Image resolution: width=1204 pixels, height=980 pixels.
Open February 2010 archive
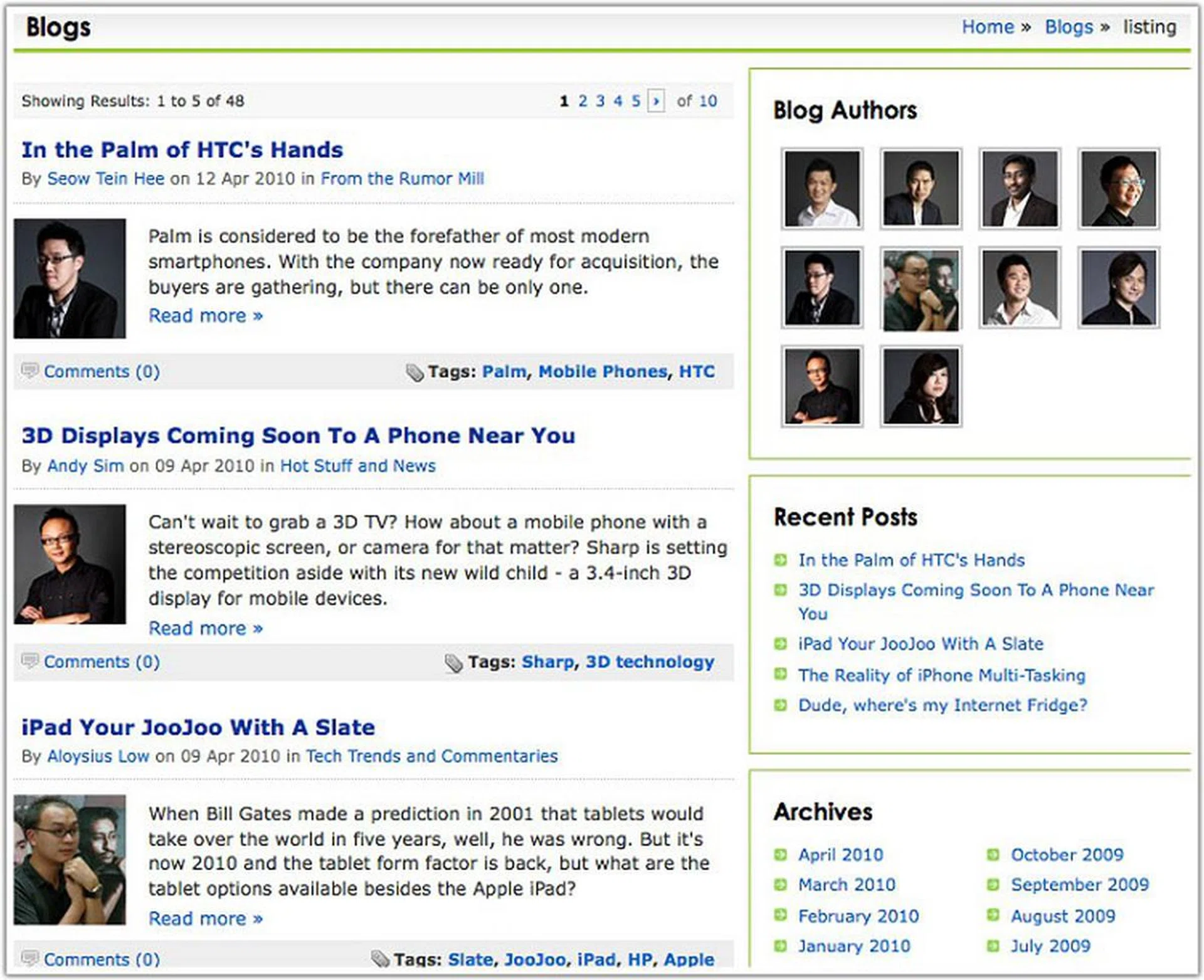point(858,916)
